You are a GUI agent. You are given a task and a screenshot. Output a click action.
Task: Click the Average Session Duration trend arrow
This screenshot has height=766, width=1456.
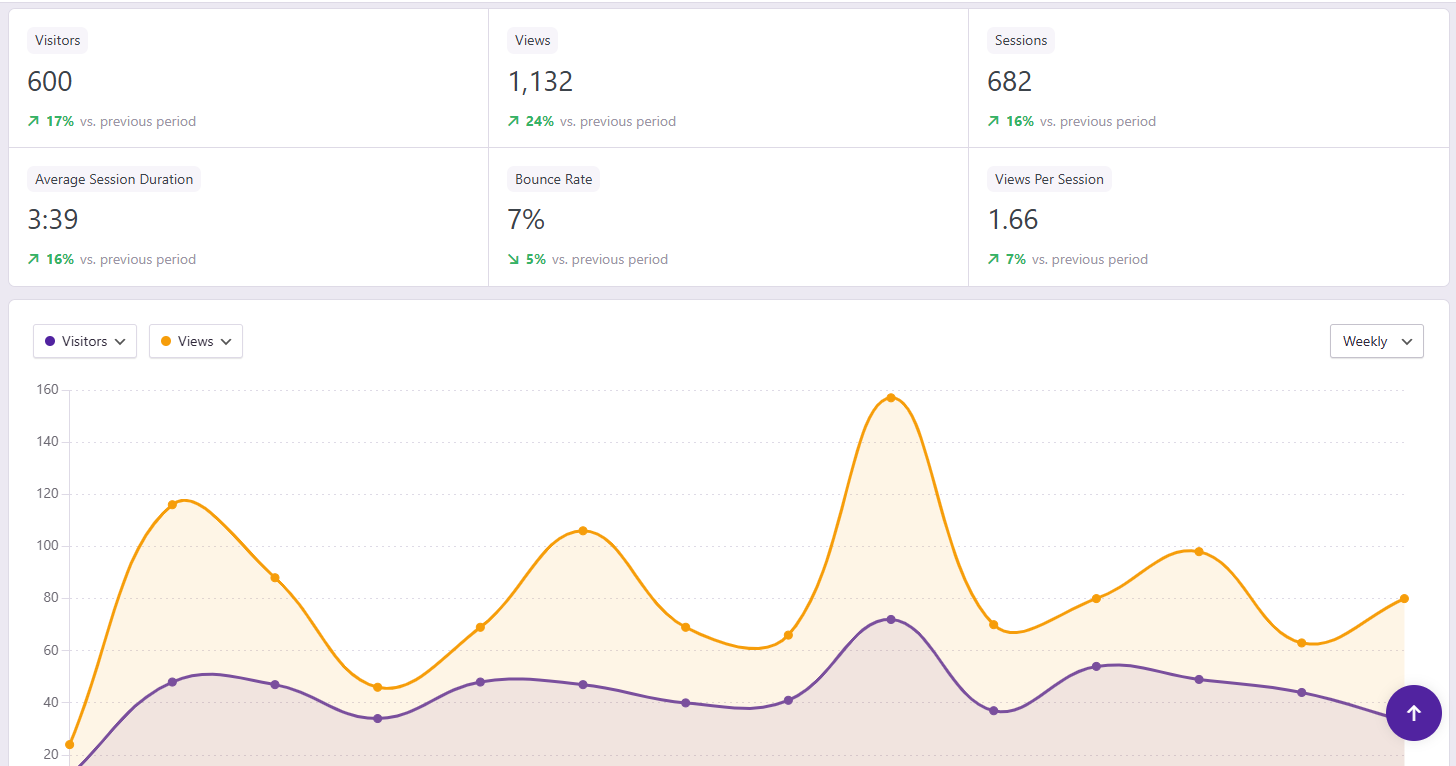[x=33, y=259]
